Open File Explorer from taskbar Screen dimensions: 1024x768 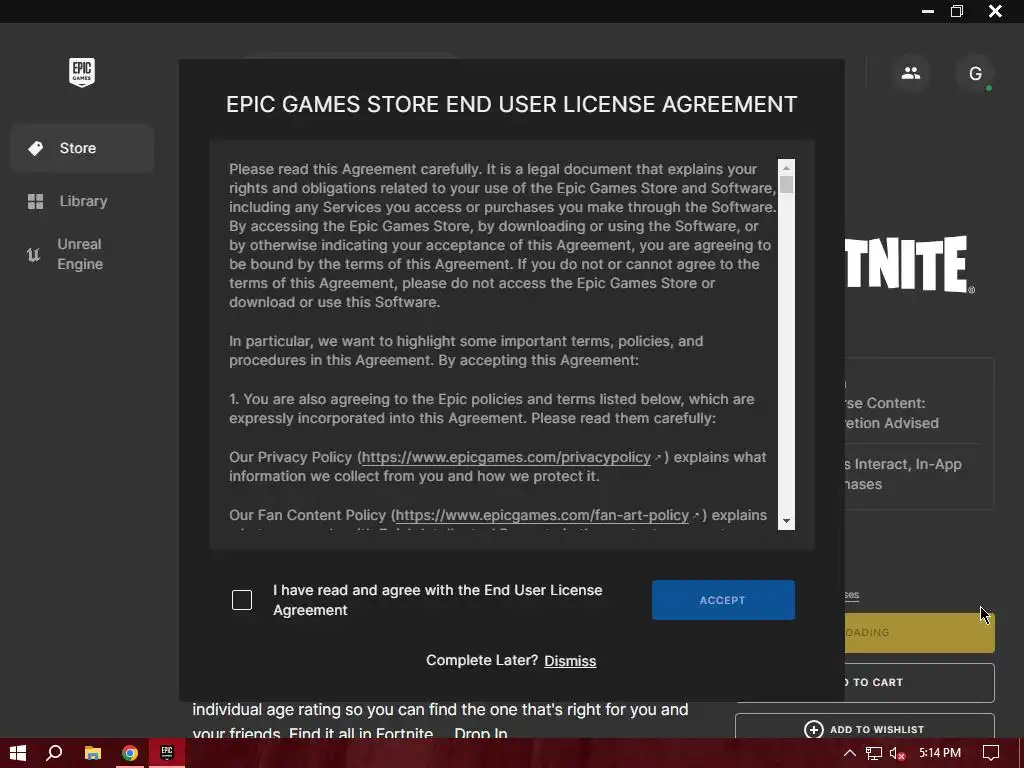pyautogui.click(x=93, y=753)
